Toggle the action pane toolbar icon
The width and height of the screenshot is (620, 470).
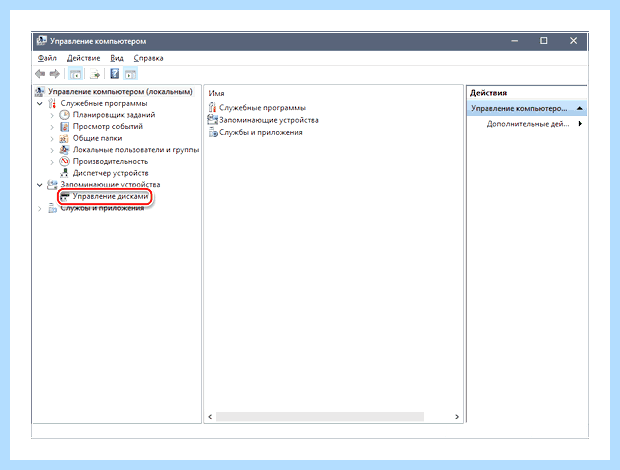point(130,74)
